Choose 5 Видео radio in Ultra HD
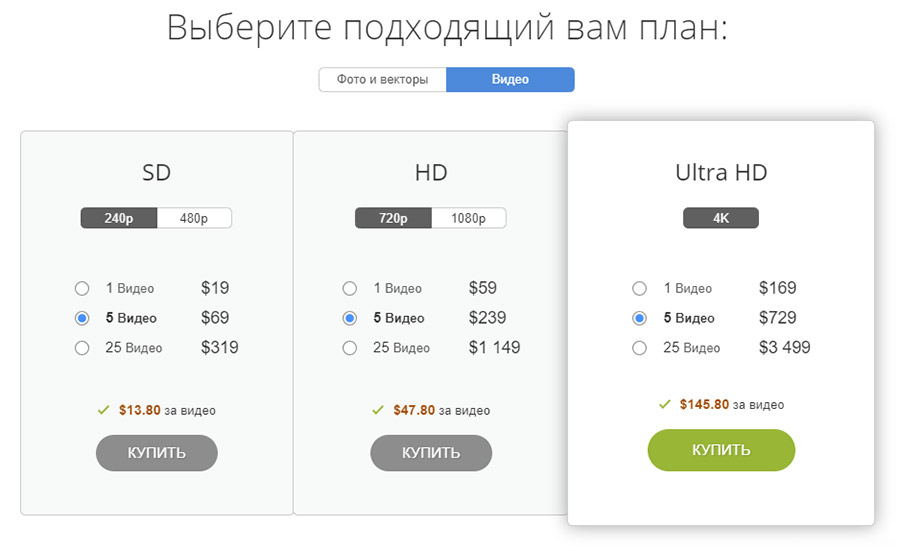Screen dimensions: 900x551 coord(640,319)
